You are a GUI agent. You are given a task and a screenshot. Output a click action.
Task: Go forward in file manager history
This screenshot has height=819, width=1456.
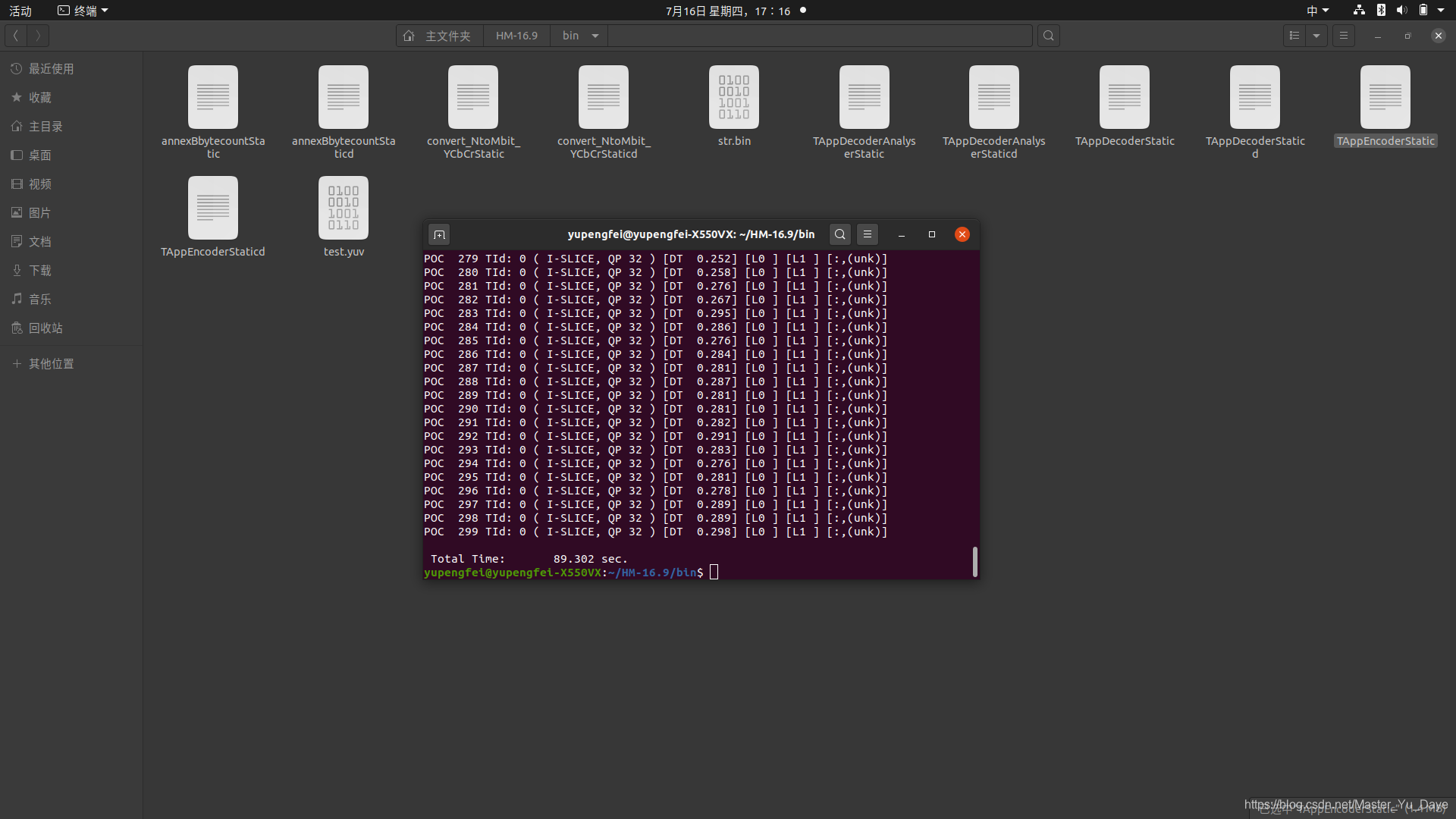point(38,36)
